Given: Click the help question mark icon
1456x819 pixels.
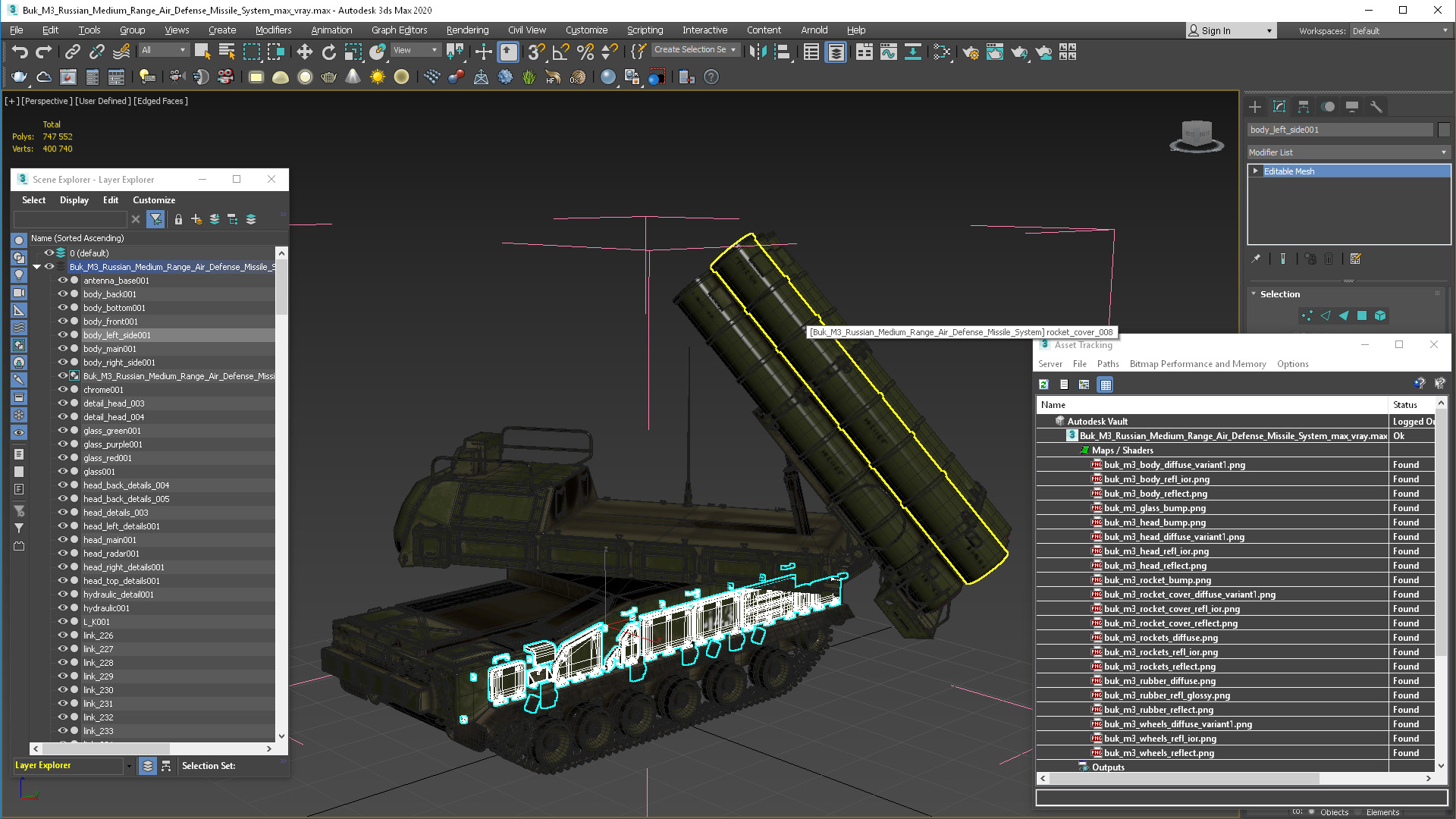Looking at the screenshot, I should pos(711,77).
